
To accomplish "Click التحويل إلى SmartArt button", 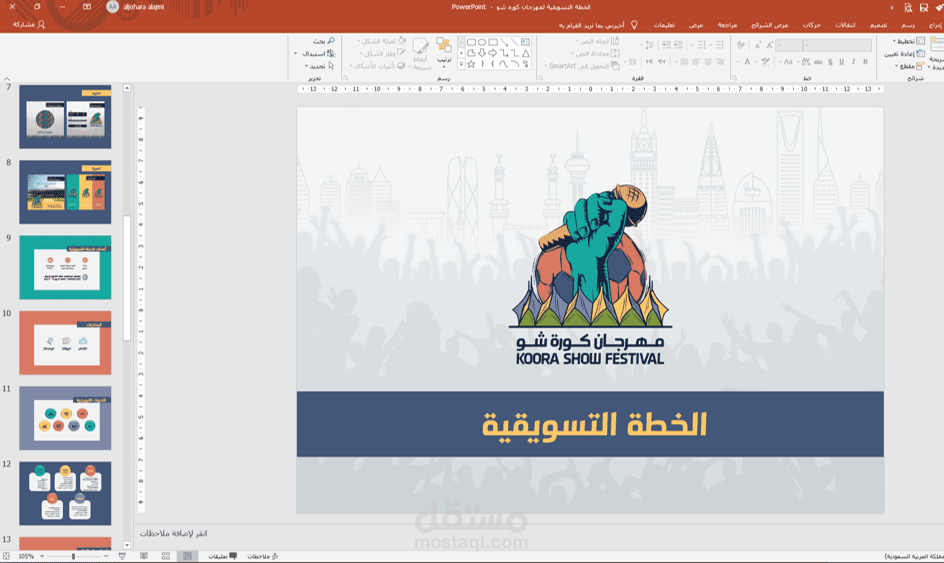I will tap(582, 66).
